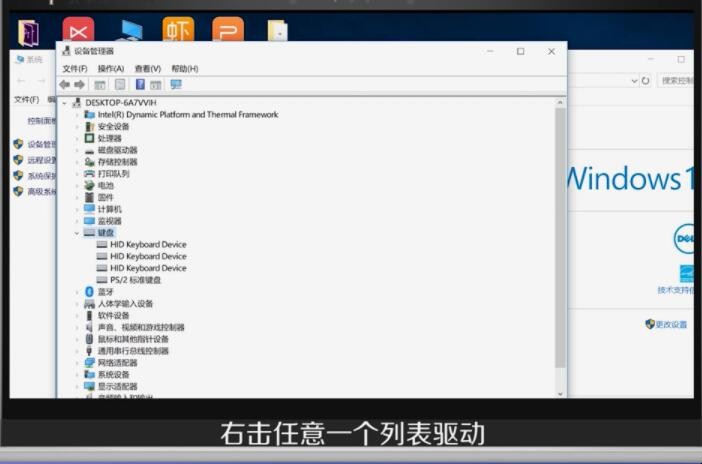Open the 查看(V) view menu
The image size is (702, 464).
point(147,69)
